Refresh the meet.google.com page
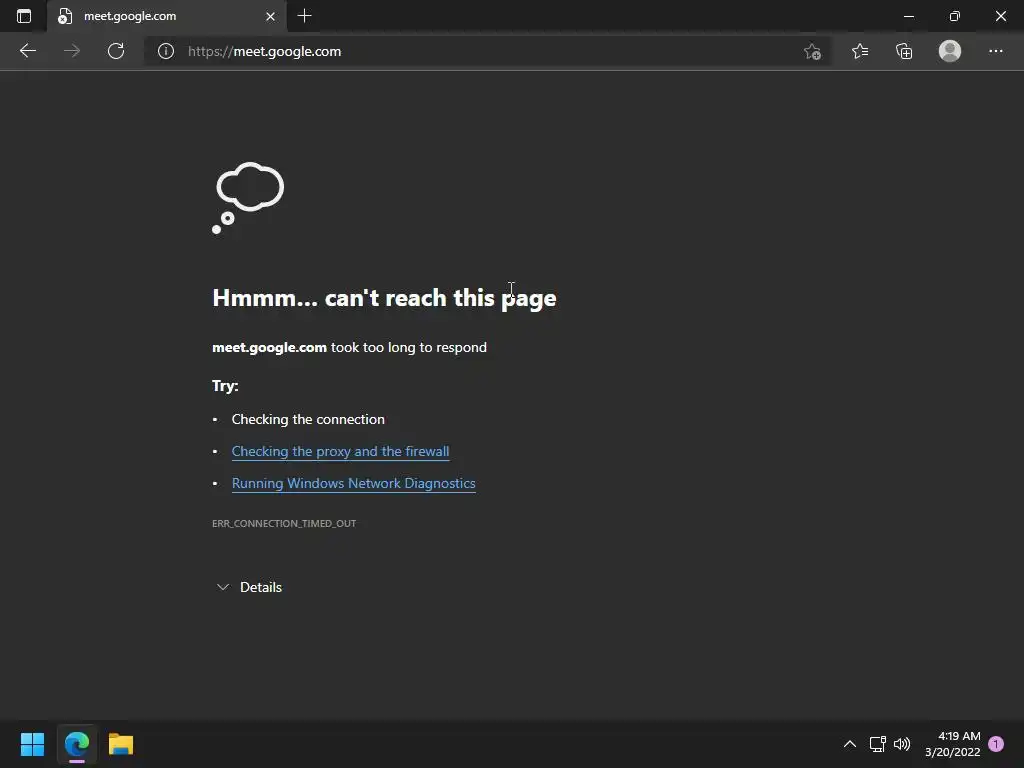 click(x=116, y=51)
